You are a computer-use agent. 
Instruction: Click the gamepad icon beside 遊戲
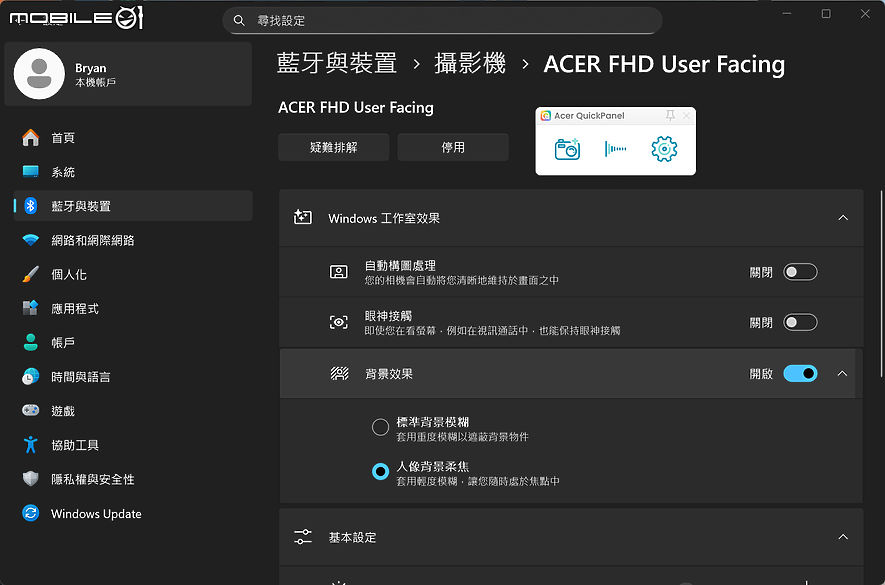click(x=30, y=411)
